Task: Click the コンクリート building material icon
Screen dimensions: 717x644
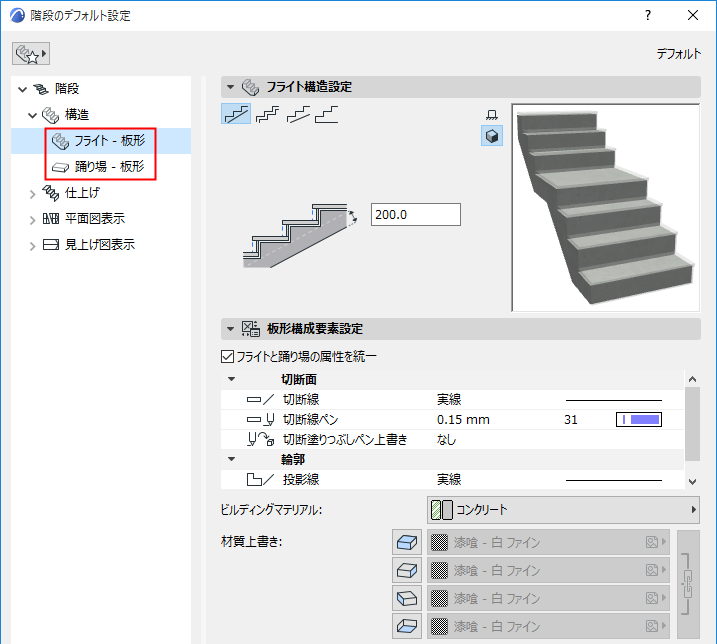Action: 442,510
